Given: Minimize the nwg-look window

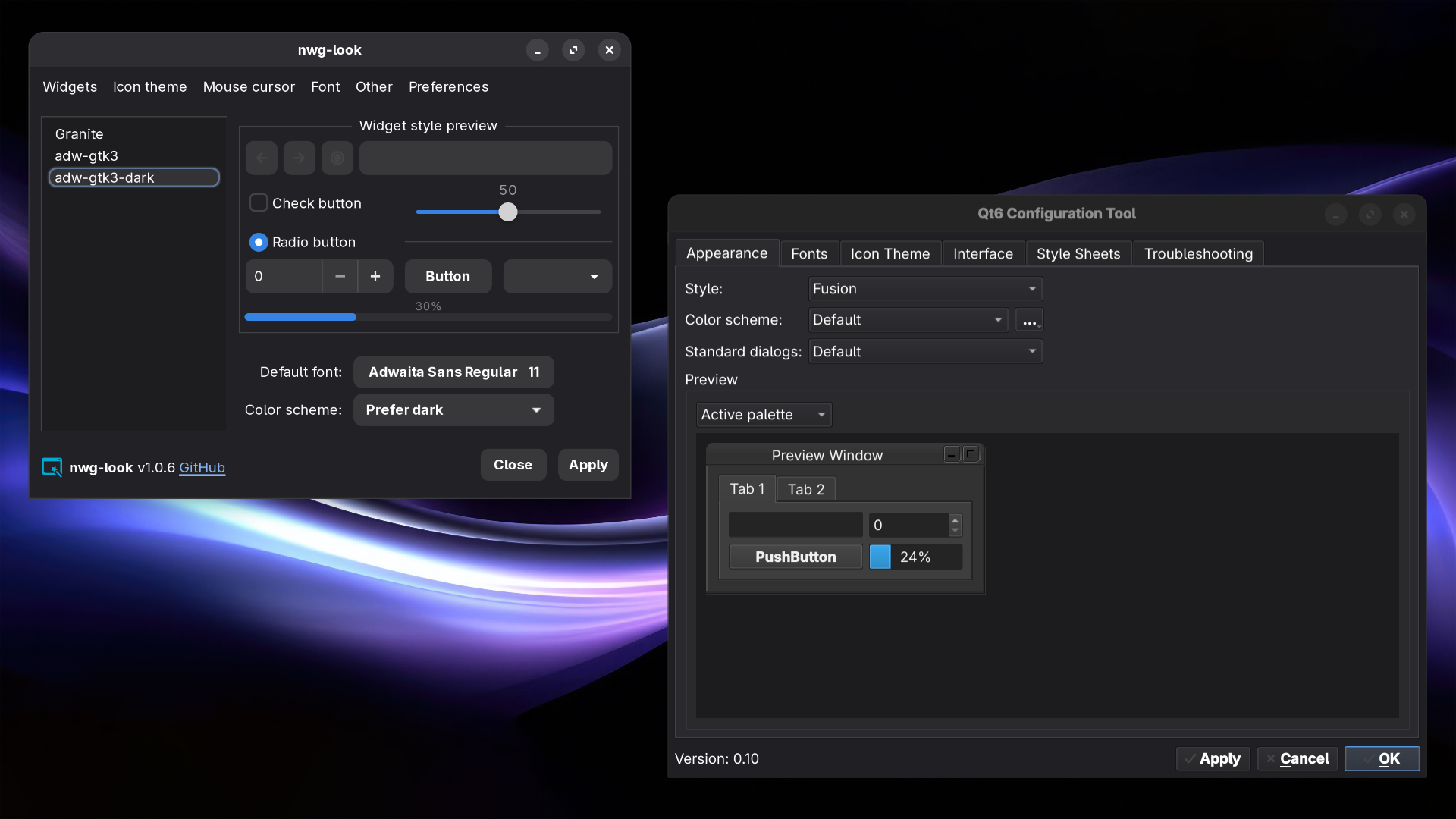Looking at the screenshot, I should pyautogui.click(x=537, y=50).
